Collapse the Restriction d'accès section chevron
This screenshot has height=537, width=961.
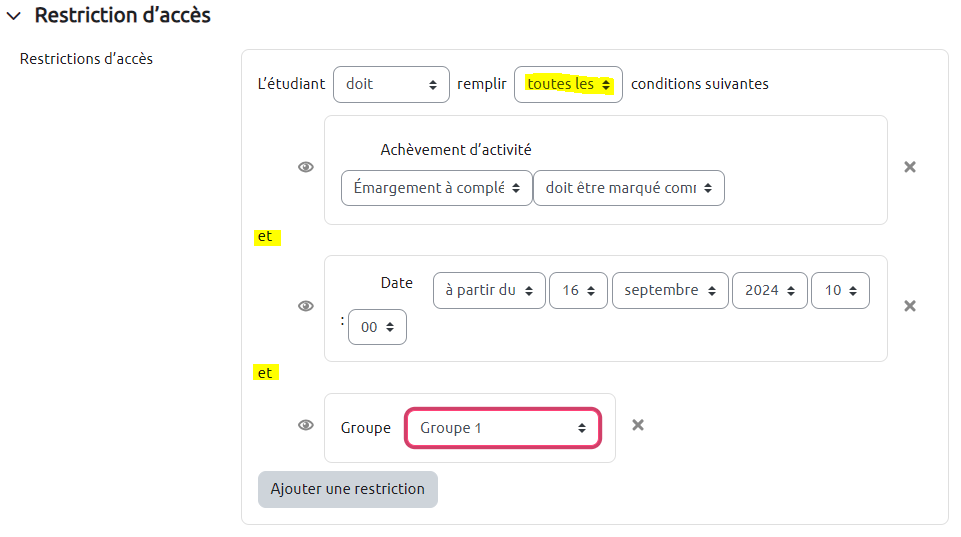click(14, 16)
